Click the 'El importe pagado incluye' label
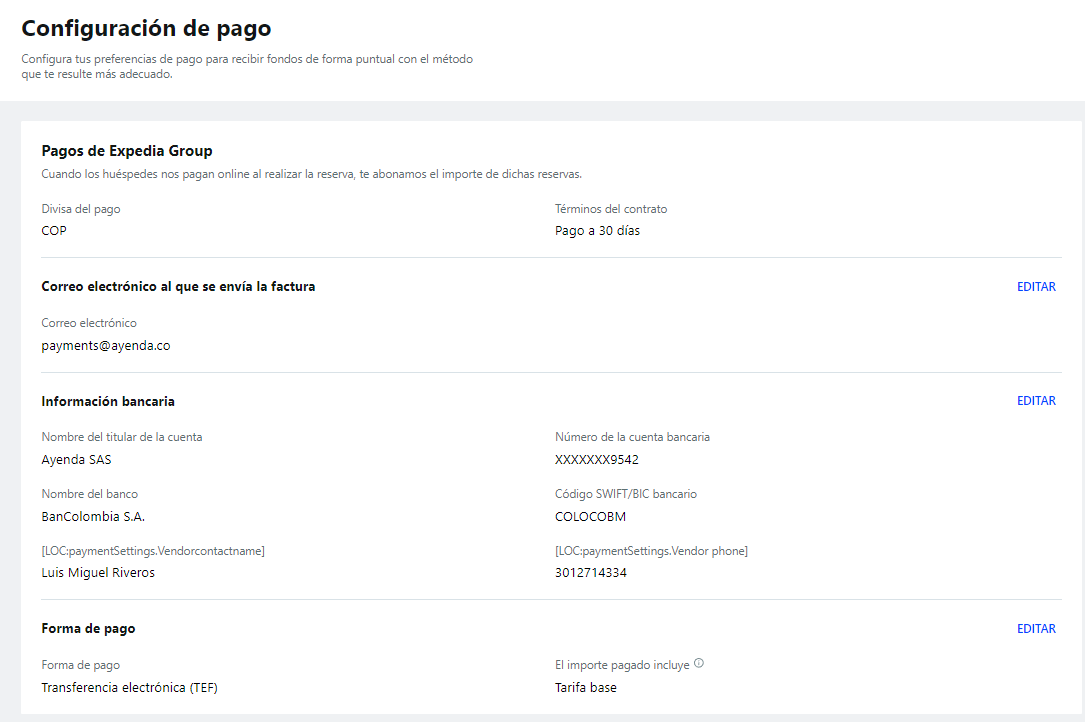 tap(622, 665)
